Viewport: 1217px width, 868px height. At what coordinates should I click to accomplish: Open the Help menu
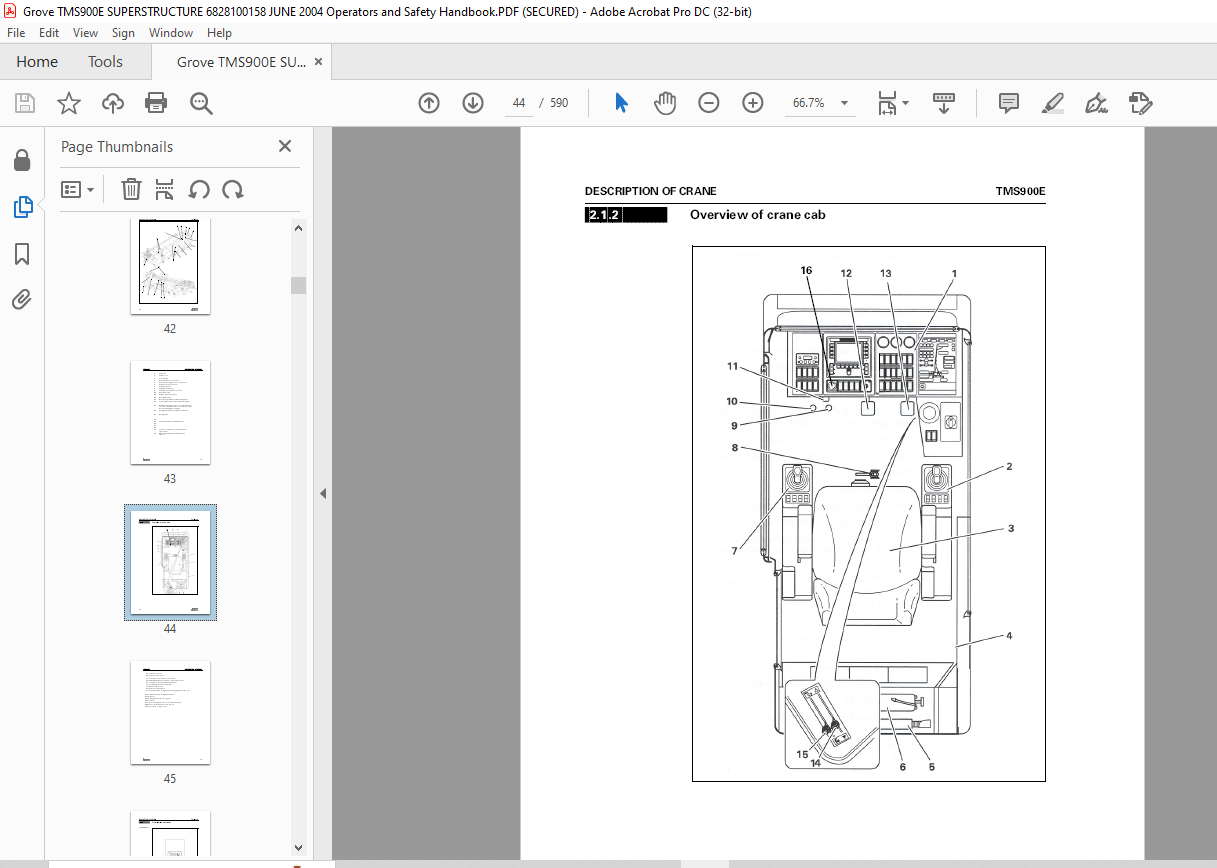(219, 33)
